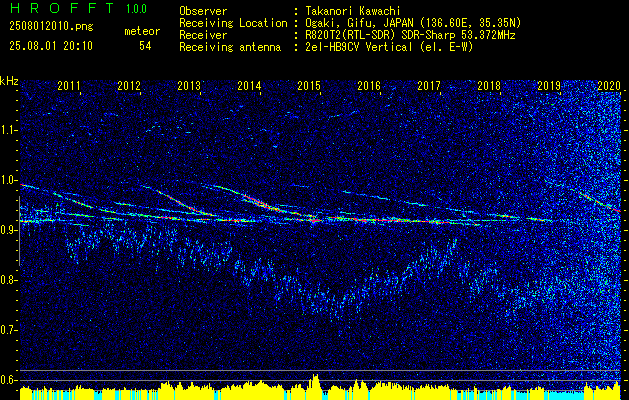Click R820T2(RTL-SDR) SDR-Sharp 53.372MHz text

[408, 35]
